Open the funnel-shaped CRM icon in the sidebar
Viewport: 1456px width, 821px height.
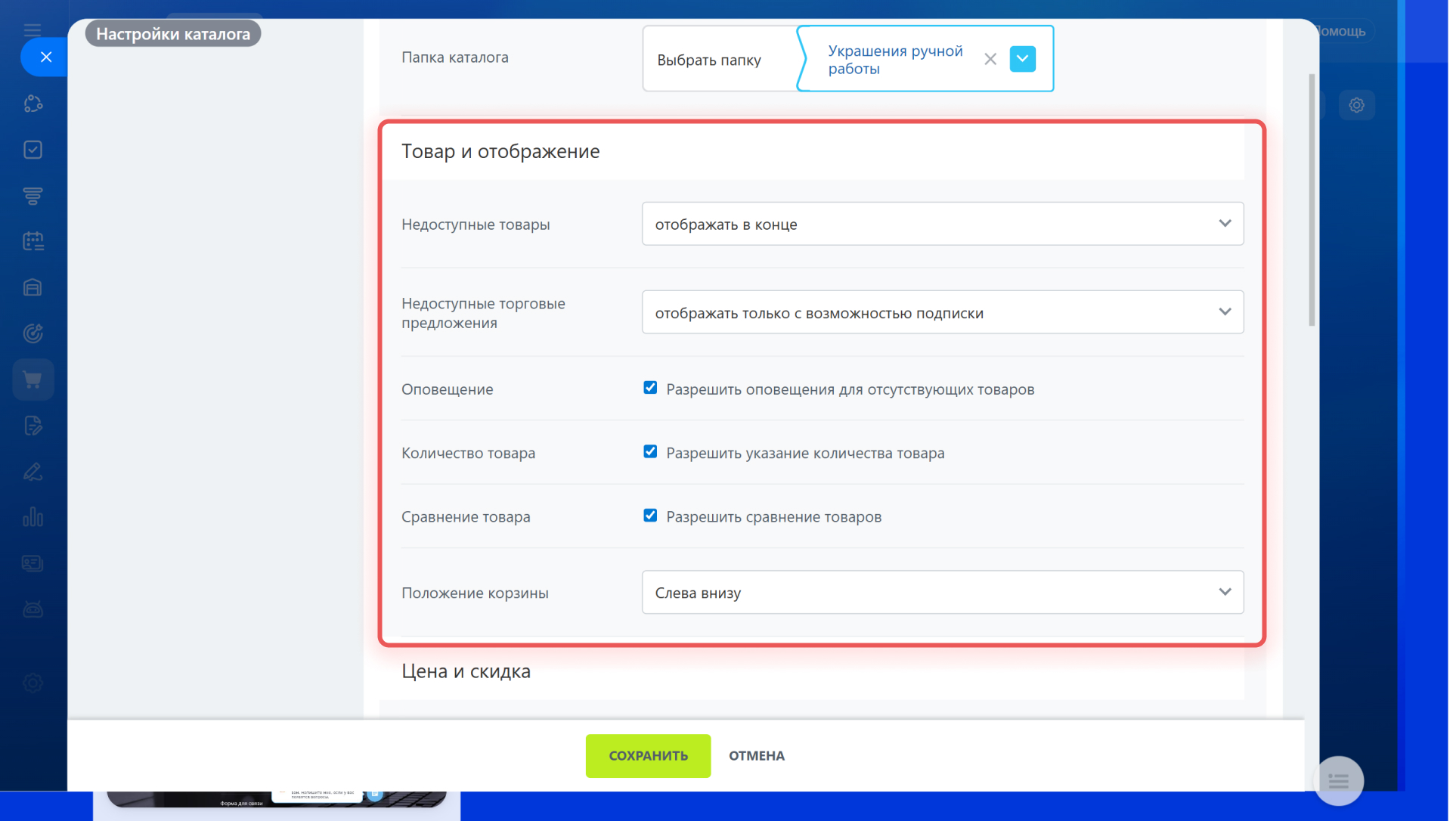click(33, 196)
